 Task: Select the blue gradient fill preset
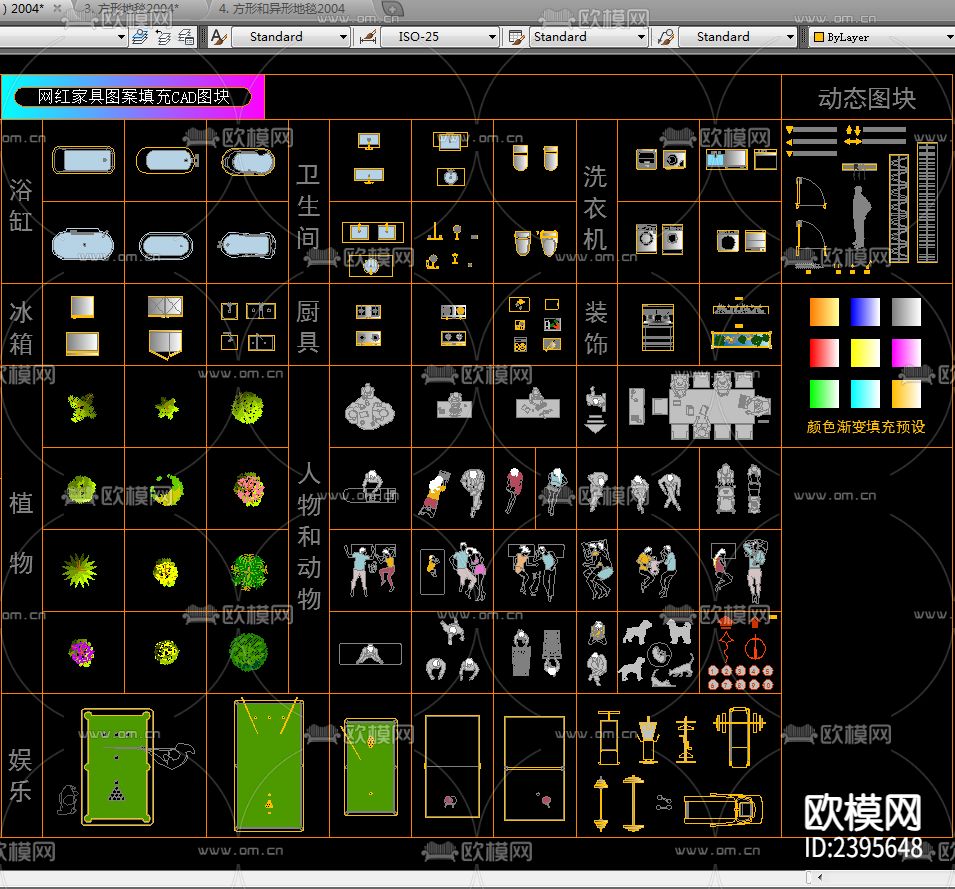click(865, 312)
